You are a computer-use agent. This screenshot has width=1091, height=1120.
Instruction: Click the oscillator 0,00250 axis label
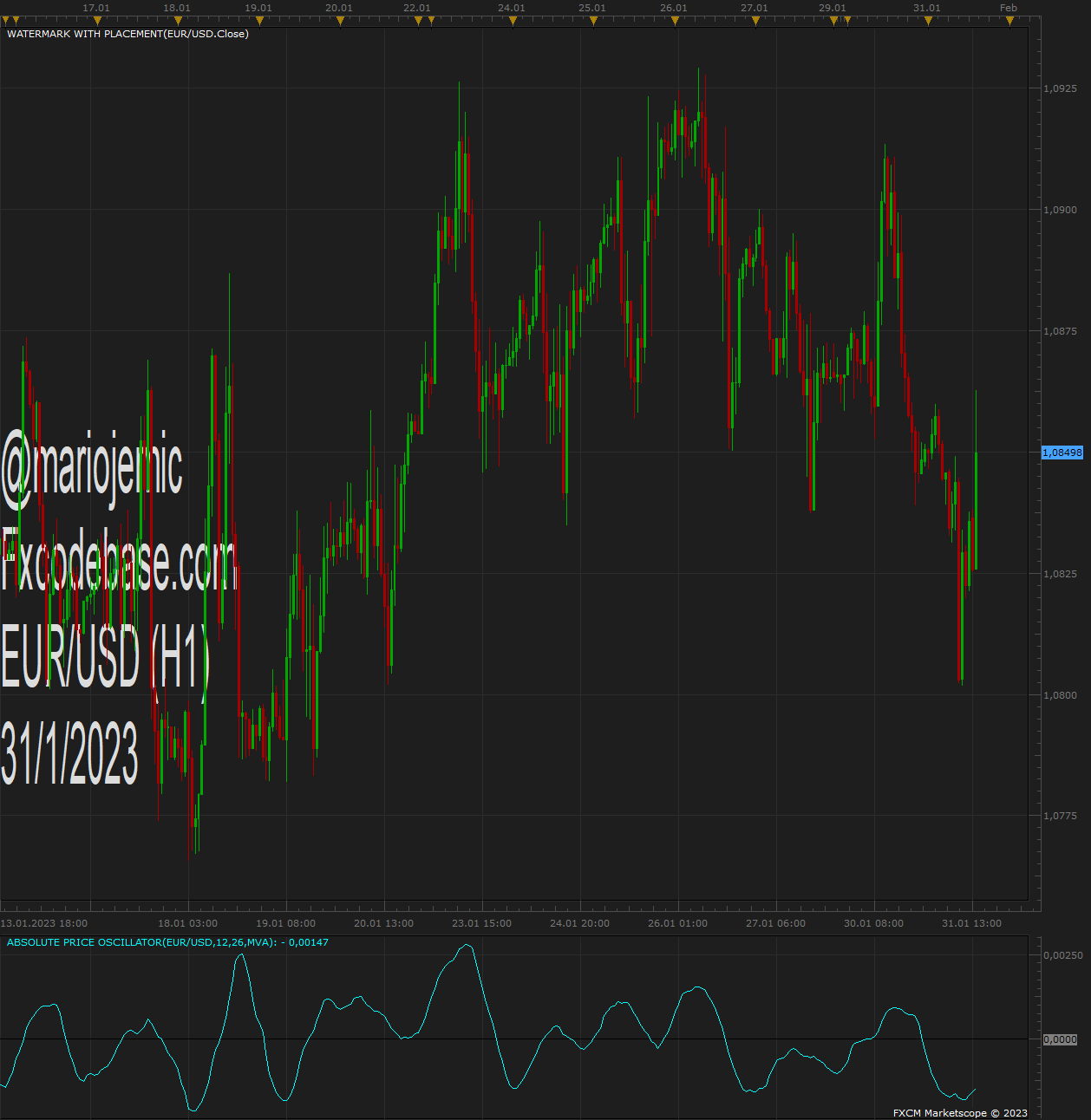pos(1062,955)
